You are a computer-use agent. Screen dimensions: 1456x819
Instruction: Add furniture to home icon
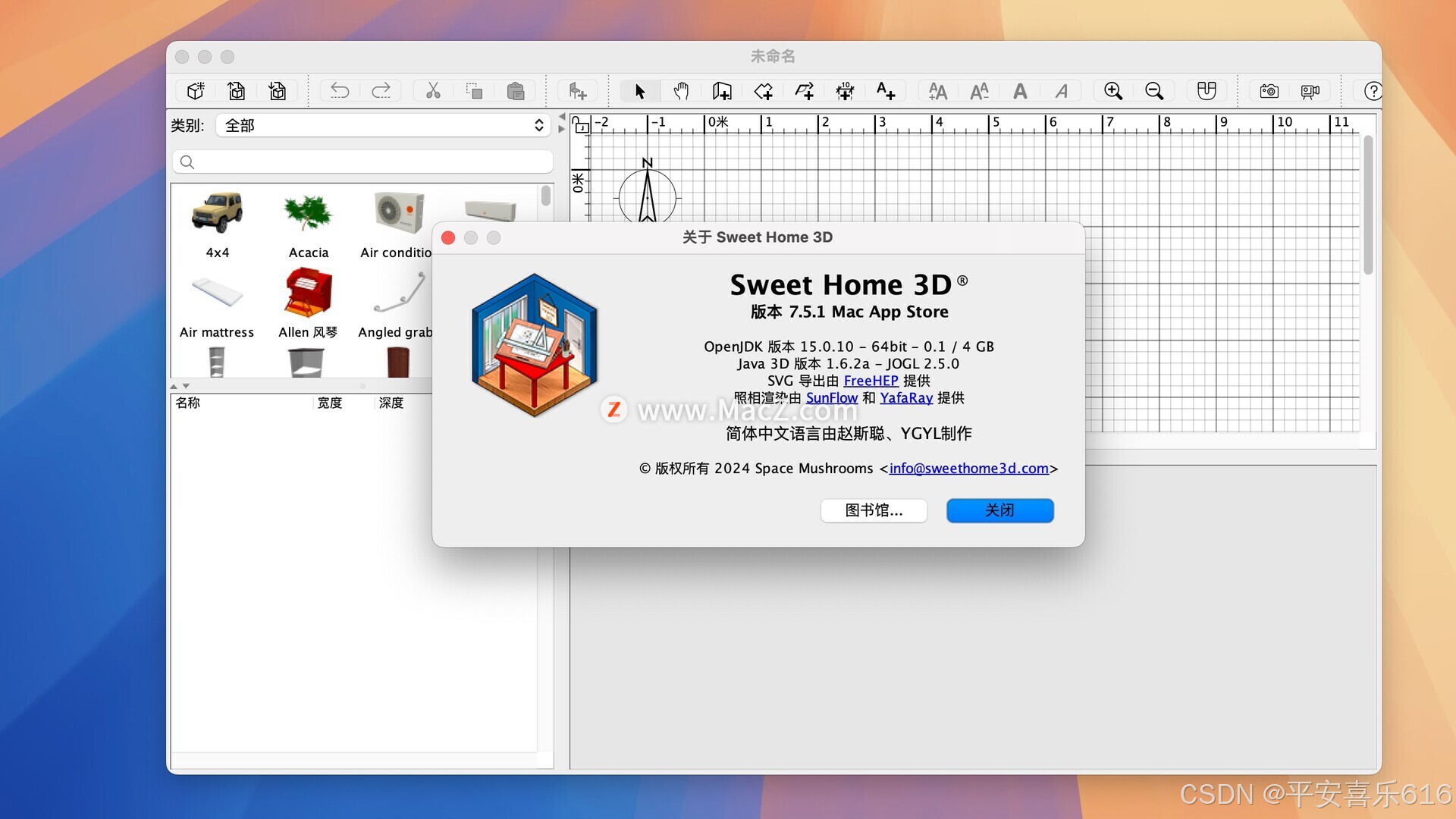578,91
